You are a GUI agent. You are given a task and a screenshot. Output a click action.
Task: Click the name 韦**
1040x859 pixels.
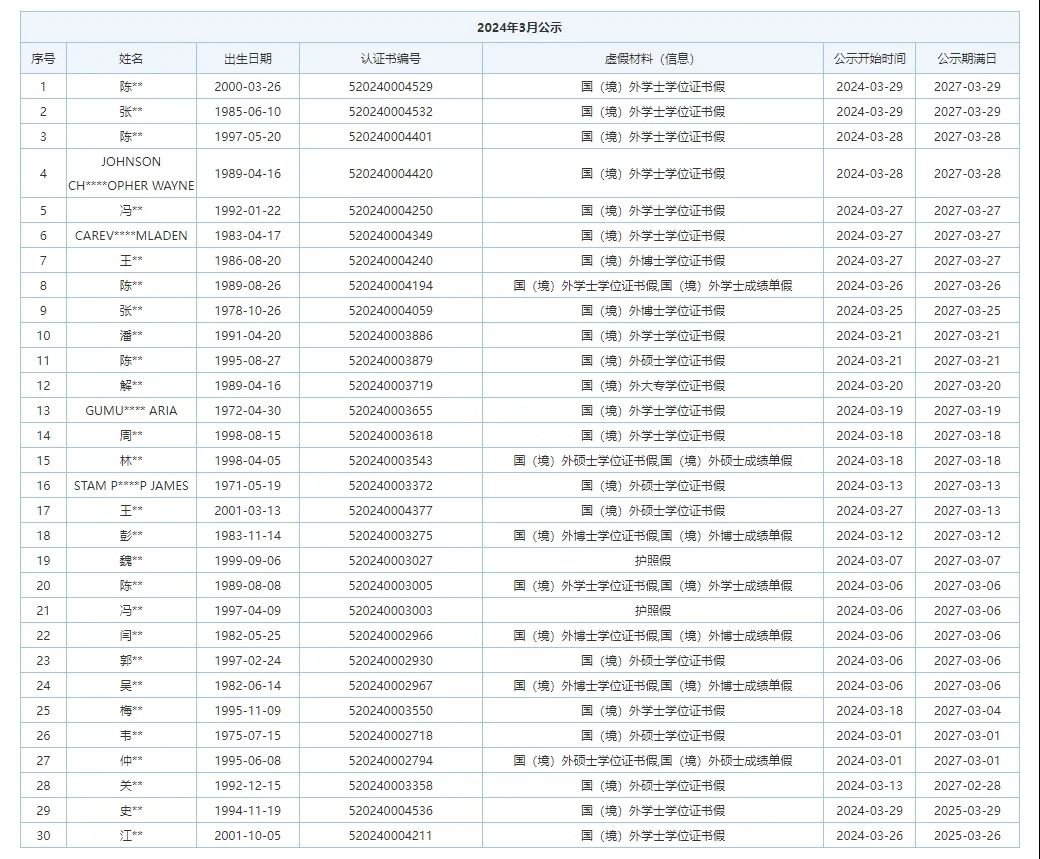click(x=131, y=736)
